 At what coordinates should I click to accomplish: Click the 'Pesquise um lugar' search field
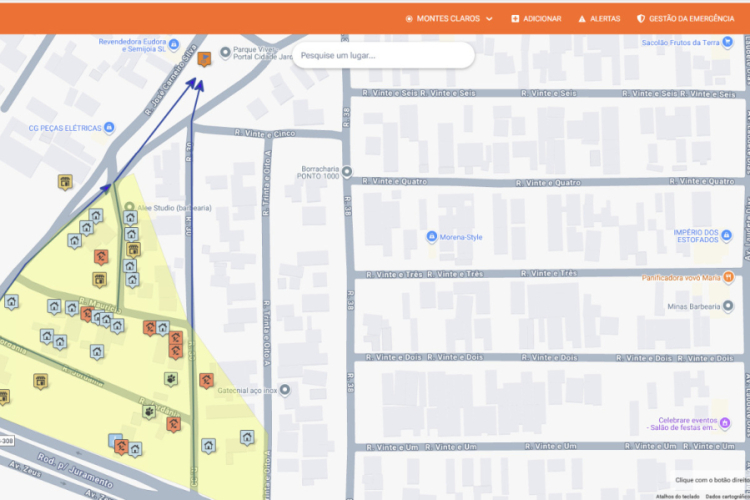pos(383,55)
